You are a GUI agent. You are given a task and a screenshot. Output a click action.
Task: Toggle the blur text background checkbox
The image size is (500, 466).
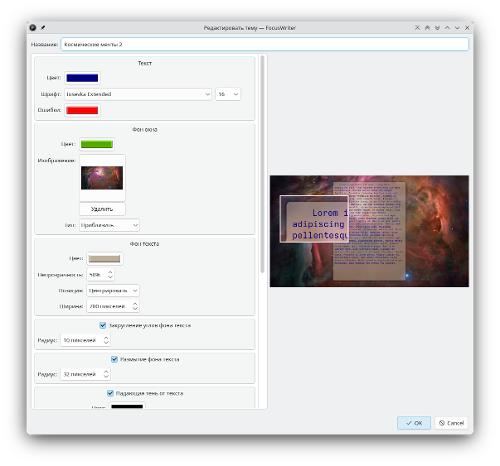coord(114,359)
